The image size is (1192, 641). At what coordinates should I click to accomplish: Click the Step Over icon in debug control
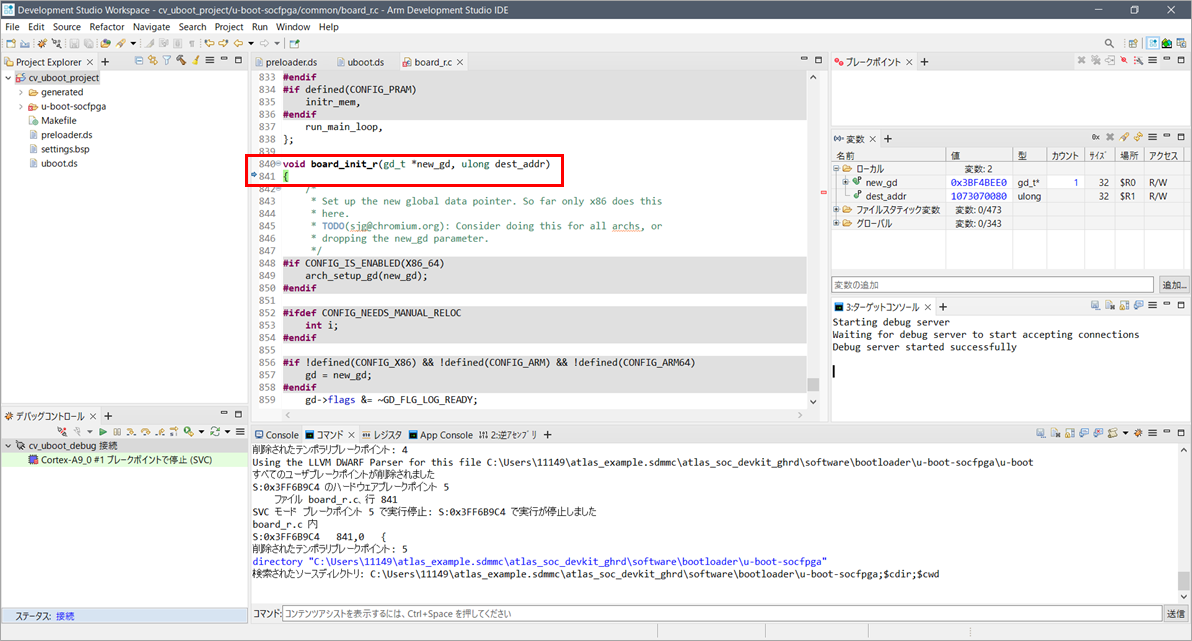(145, 431)
